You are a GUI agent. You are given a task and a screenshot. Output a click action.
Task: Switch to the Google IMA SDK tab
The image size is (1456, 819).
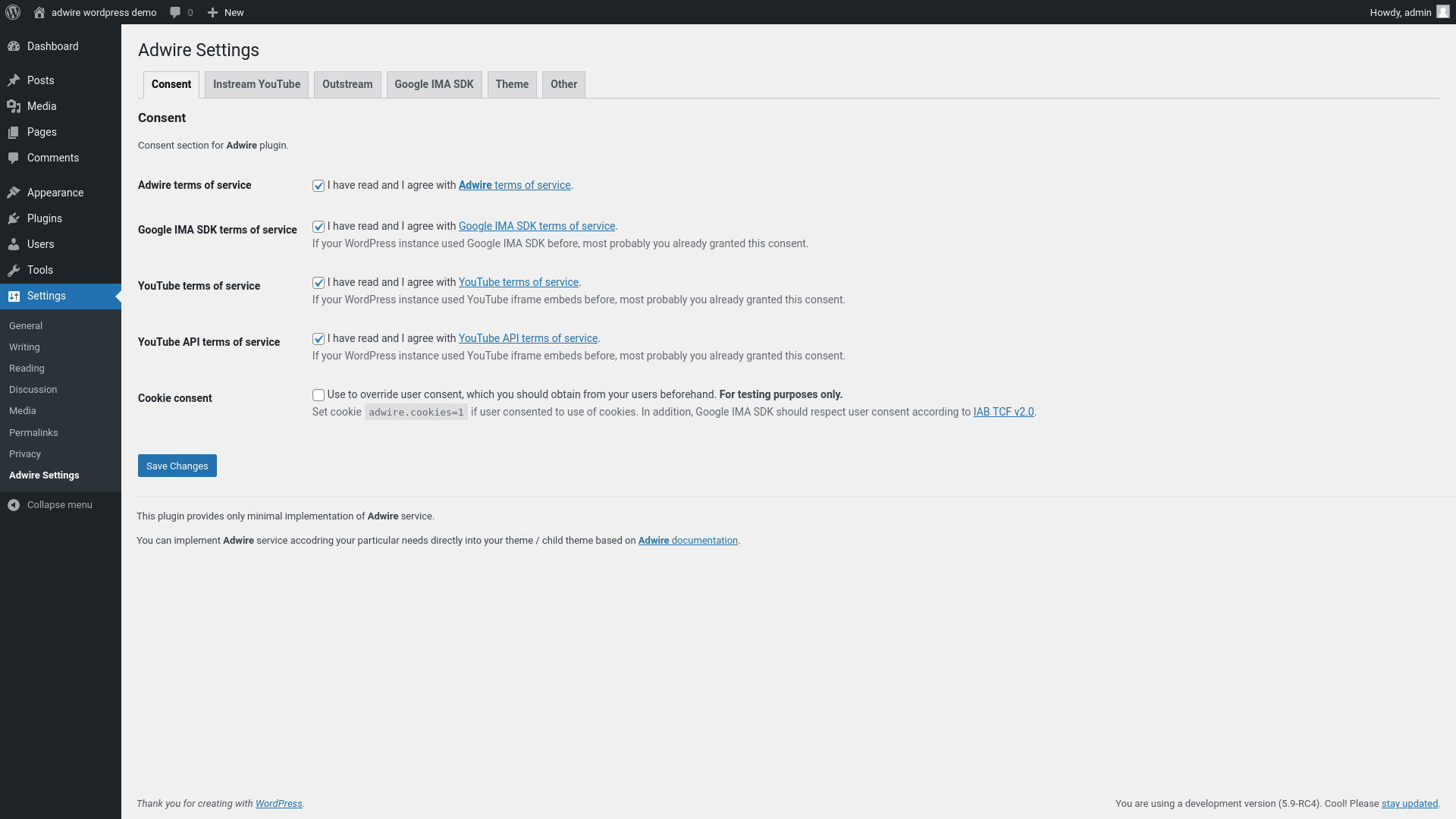[x=434, y=84]
